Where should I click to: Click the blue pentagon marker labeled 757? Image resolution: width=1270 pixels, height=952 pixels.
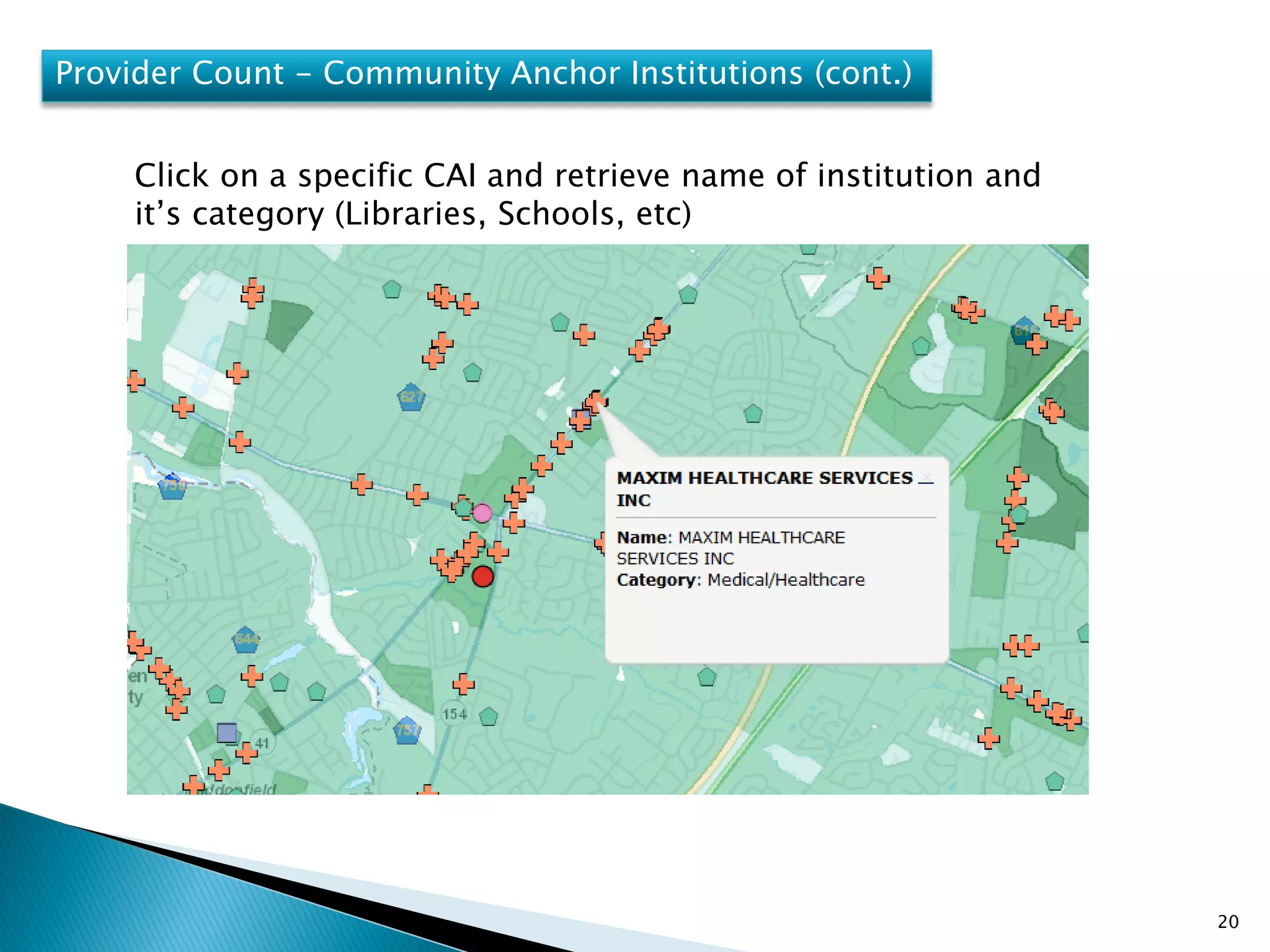pos(407,730)
